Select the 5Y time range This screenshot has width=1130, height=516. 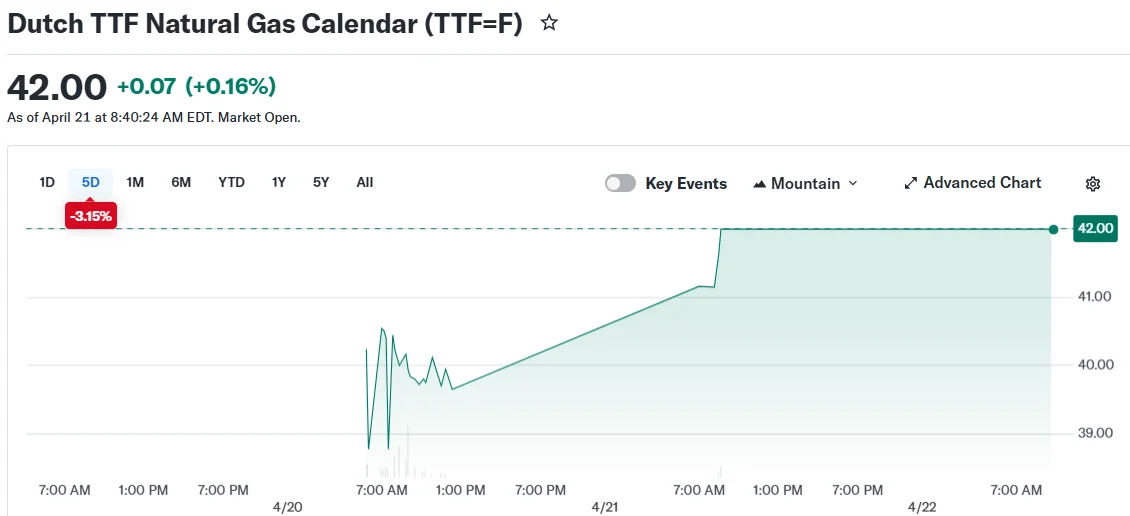coord(321,182)
